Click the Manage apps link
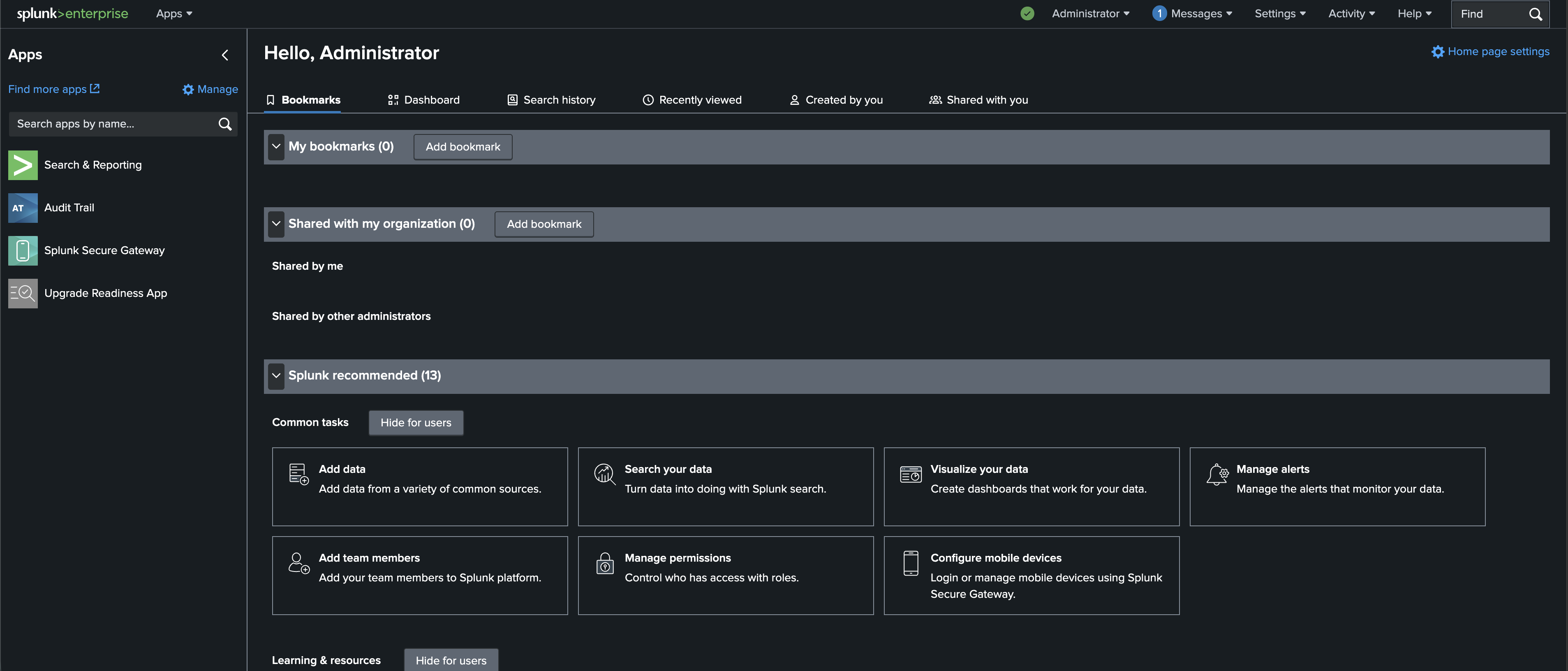The width and height of the screenshot is (1568, 671). [210, 90]
